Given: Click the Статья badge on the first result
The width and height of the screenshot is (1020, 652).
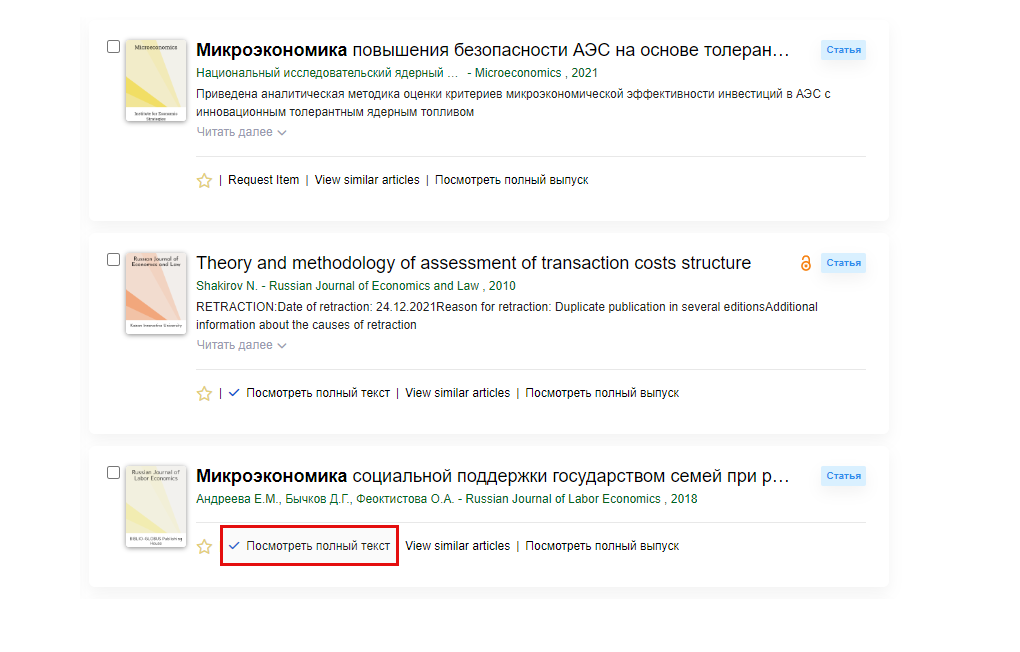Looking at the screenshot, I should click(x=843, y=50).
